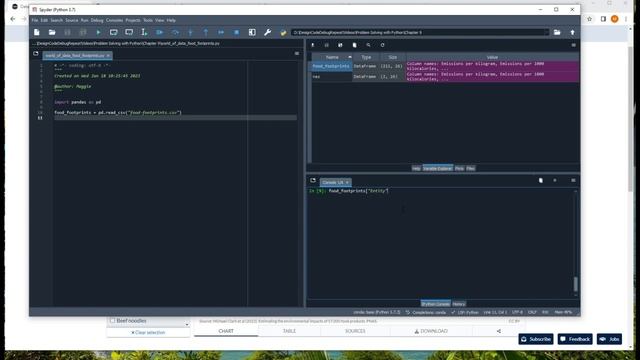Open the Projects menu
The image size is (640, 360).
coord(133,20)
